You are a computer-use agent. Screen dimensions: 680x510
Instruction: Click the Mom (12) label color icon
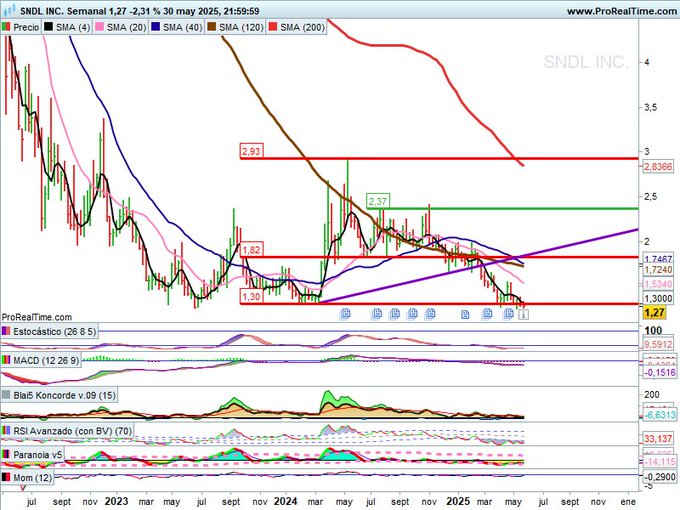6,477
